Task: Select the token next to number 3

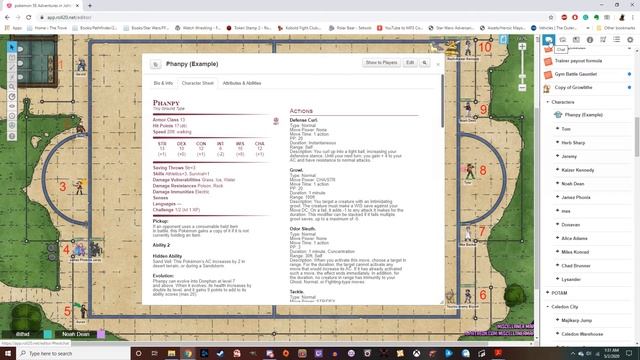Action: pos(79,187)
